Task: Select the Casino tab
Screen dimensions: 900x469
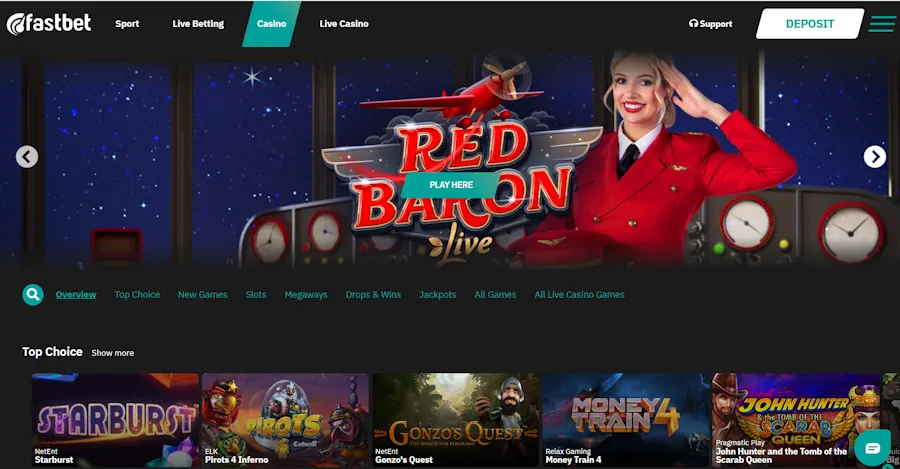Action: point(271,24)
